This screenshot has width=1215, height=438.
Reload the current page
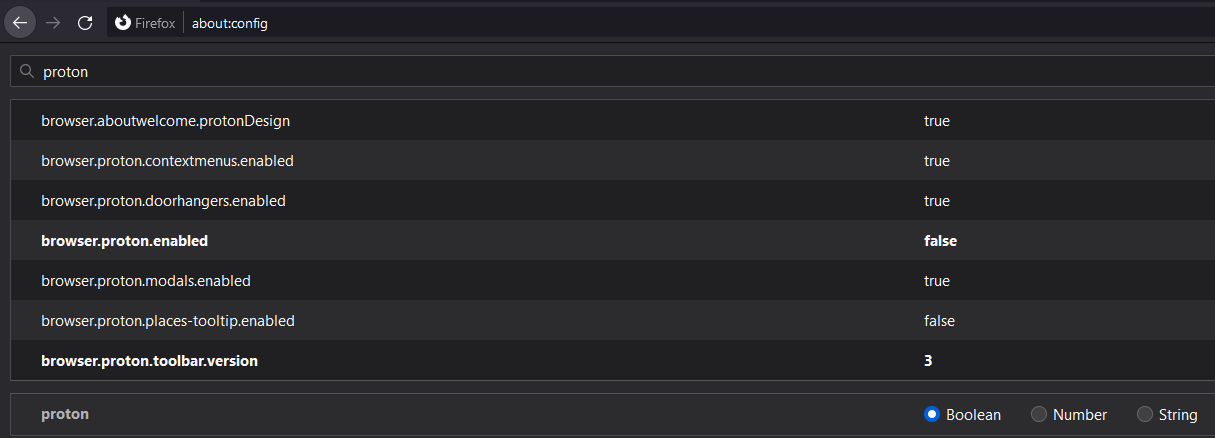point(85,22)
